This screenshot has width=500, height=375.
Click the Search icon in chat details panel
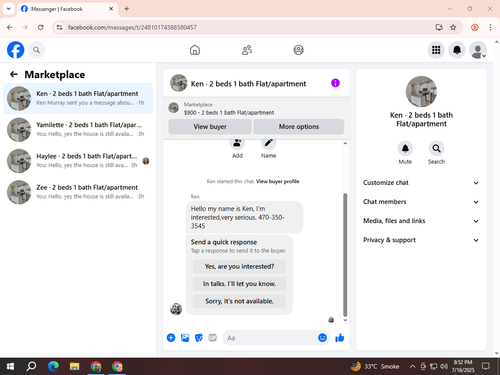436,148
